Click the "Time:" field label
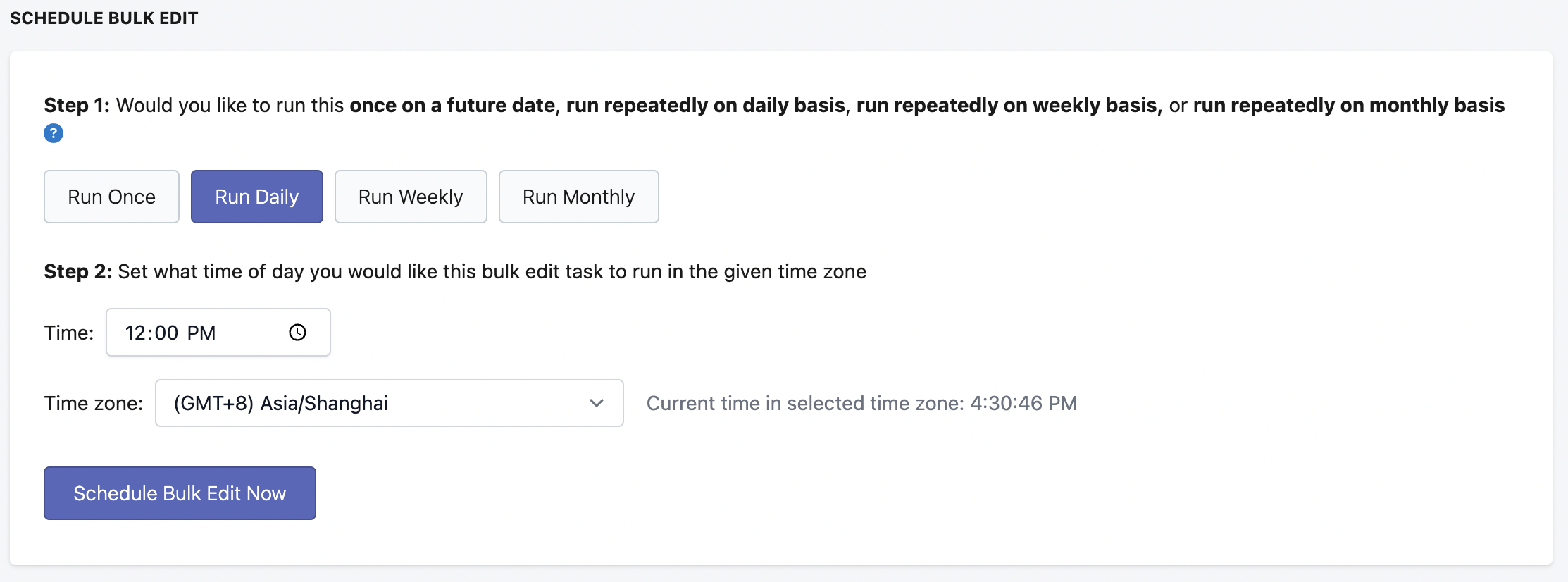This screenshot has width=1568, height=582. (x=69, y=333)
